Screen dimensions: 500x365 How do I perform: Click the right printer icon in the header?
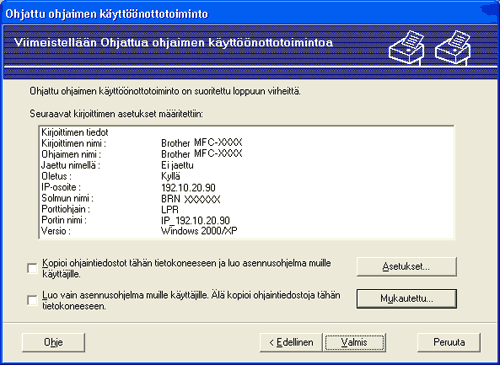(x=453, y=47)
